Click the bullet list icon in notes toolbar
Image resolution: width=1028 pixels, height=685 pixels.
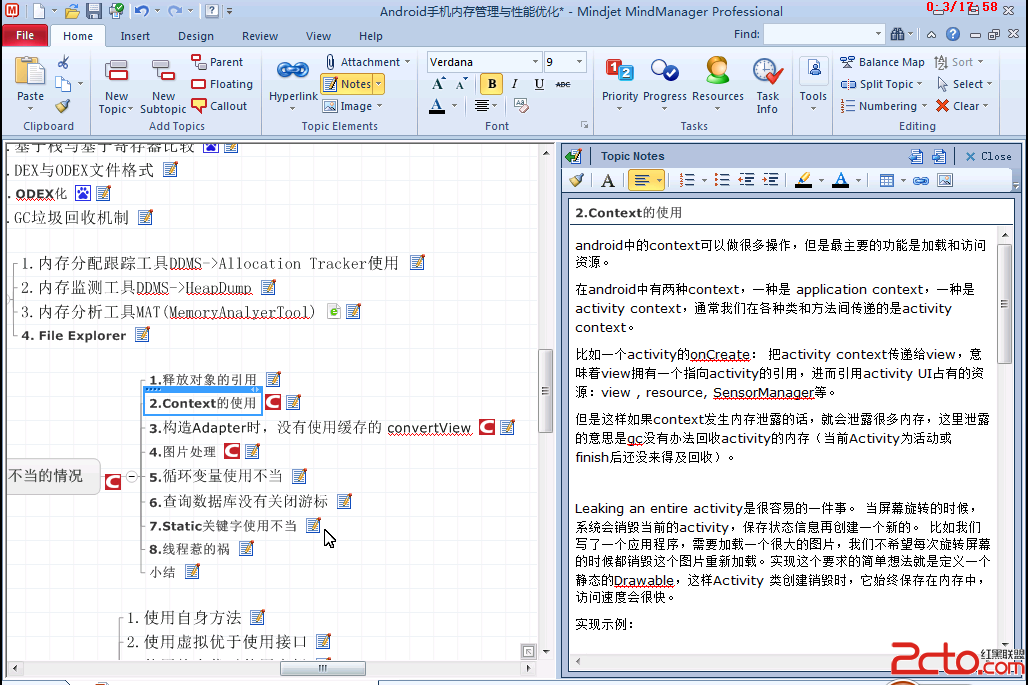click(722, 180)
